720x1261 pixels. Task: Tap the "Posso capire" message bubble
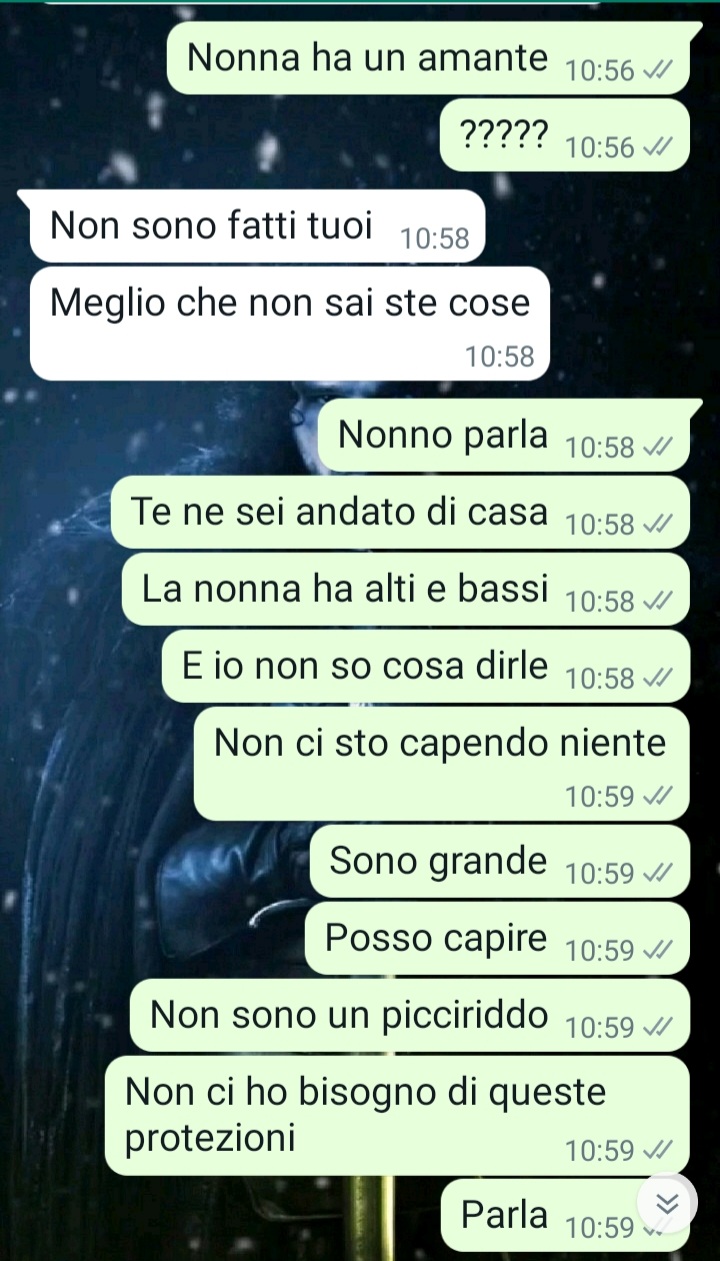pos(497,938)
